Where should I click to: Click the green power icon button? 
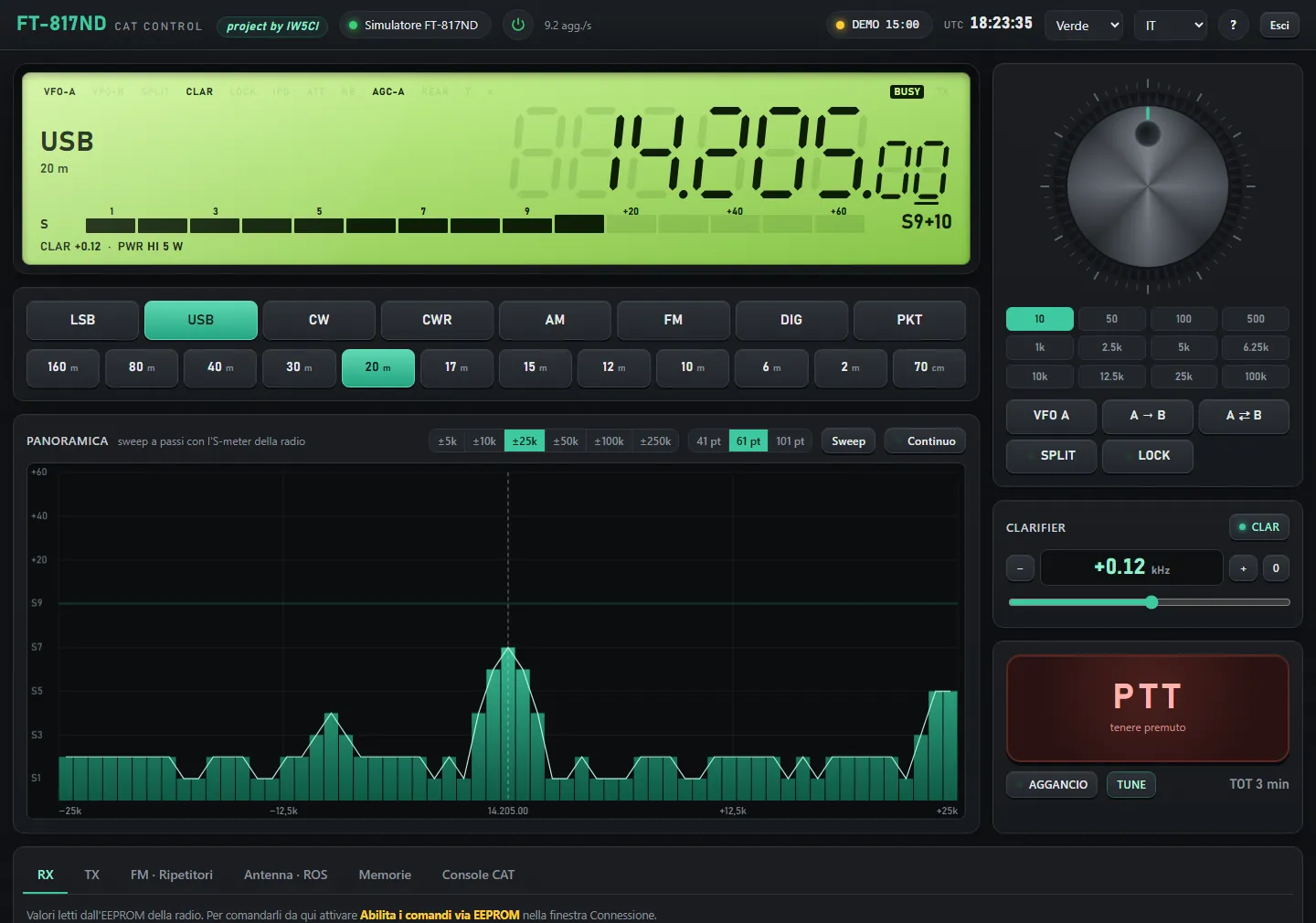point(518,25)
